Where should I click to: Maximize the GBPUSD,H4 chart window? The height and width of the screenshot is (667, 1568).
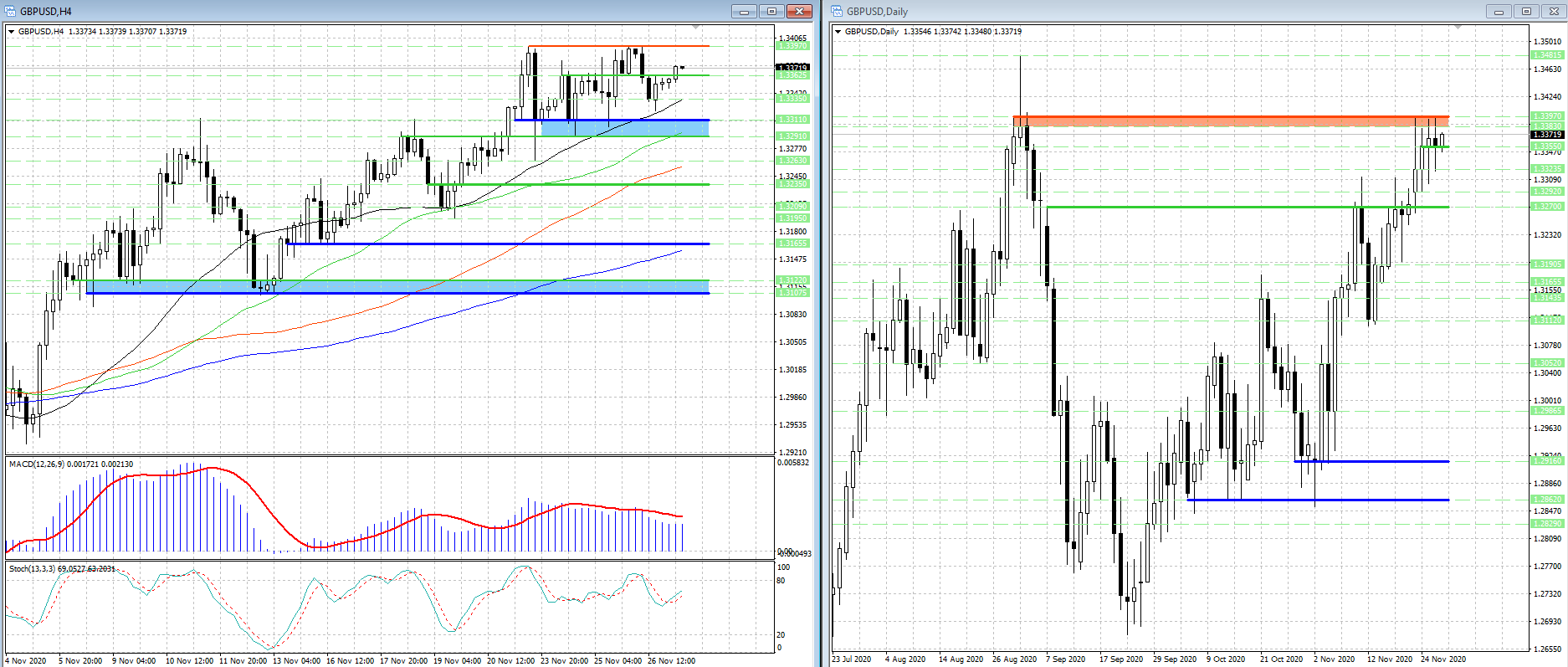tap(771, 11)
